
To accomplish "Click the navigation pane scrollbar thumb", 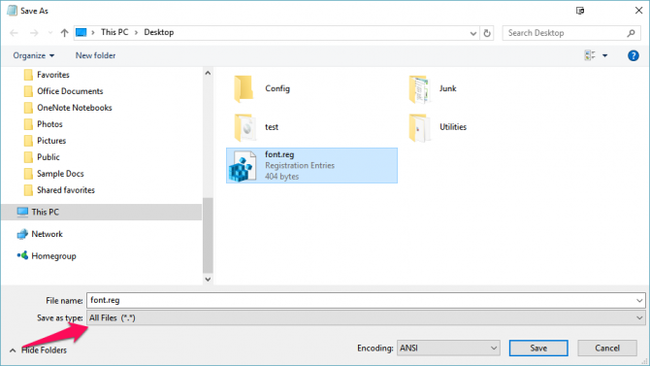I will 208,235.
